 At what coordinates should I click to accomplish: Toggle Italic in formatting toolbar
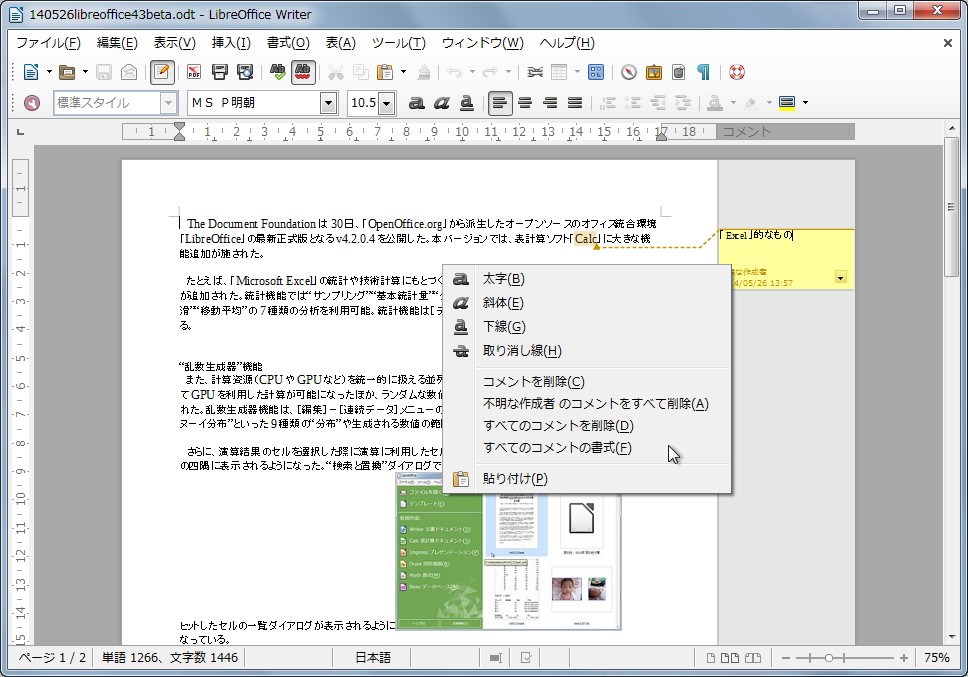(441, 103)
